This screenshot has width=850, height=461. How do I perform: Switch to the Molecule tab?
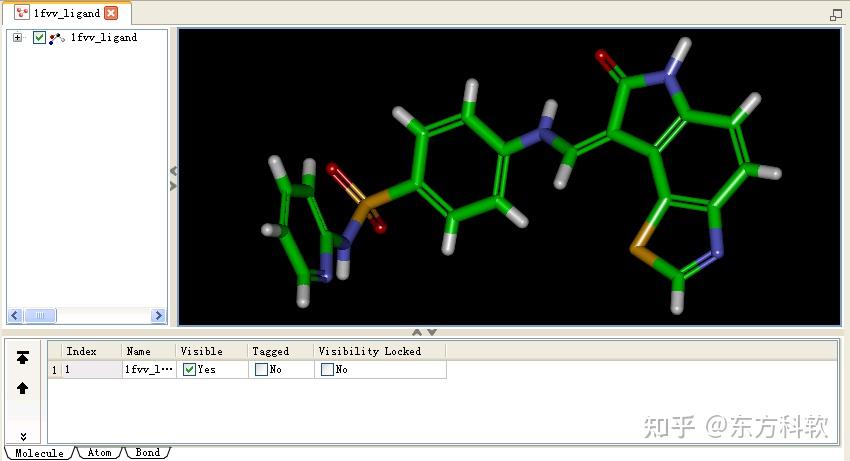(39, 453)
